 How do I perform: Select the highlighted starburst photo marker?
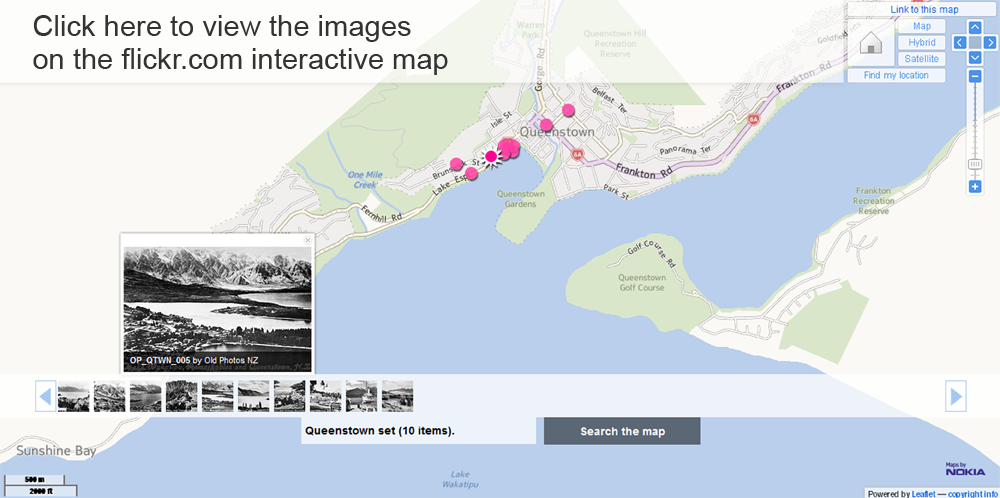(491, 156)
